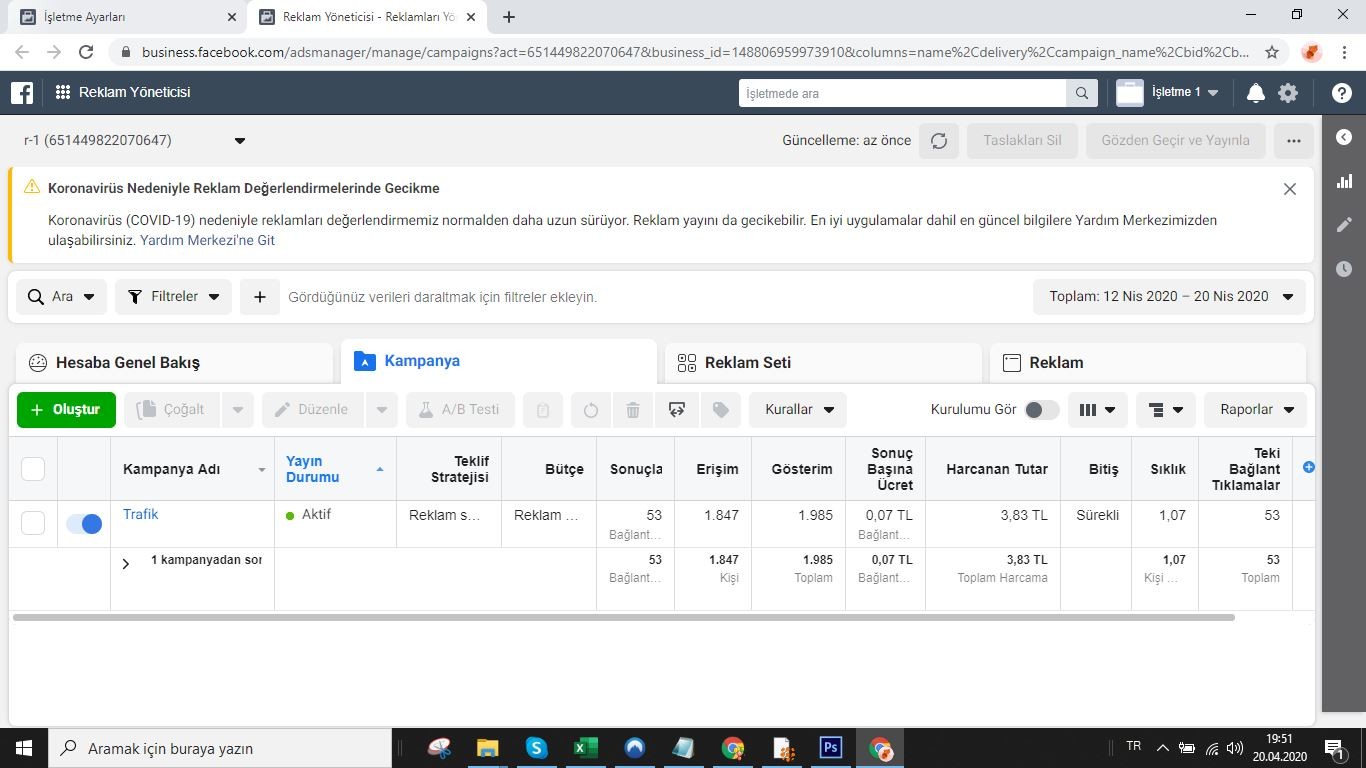1366x768 pixels.
Task: Refresh the data with the reload icon
Action: [x=939, y=141]
